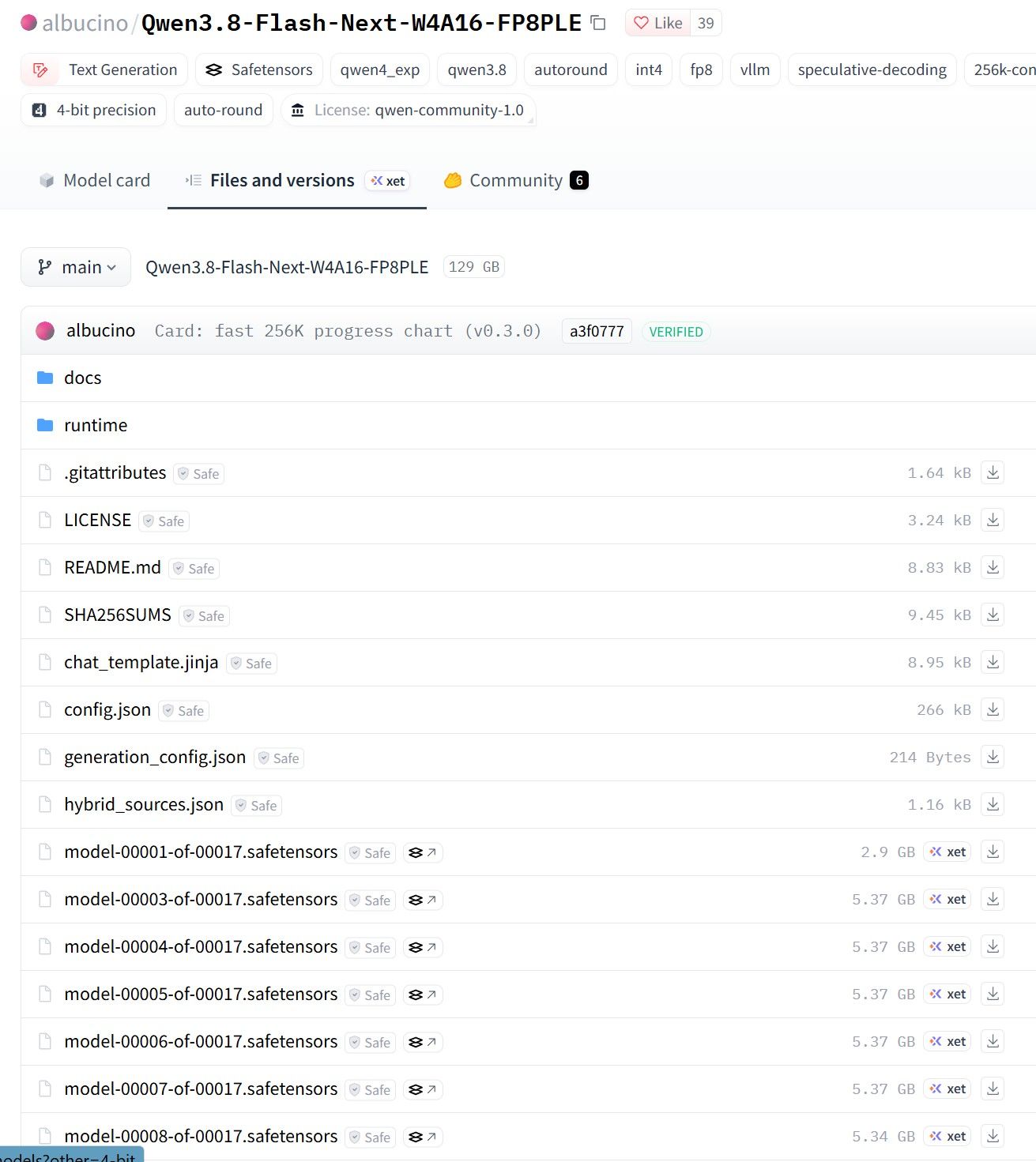Select the 4-bit precision tag
Screen dimensions: 1036x1162
(x=93, y=110)
